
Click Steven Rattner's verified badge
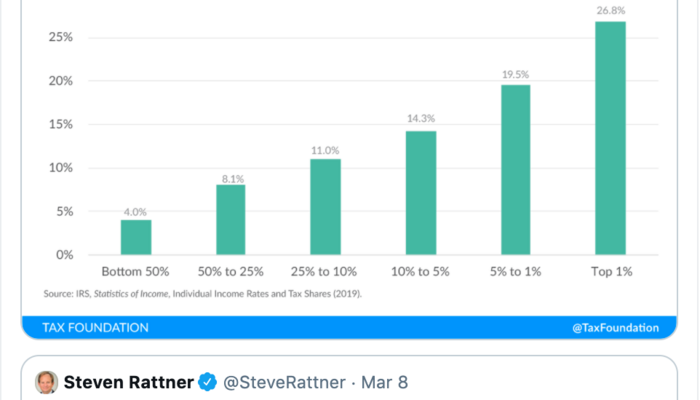(x=208, y=382)
